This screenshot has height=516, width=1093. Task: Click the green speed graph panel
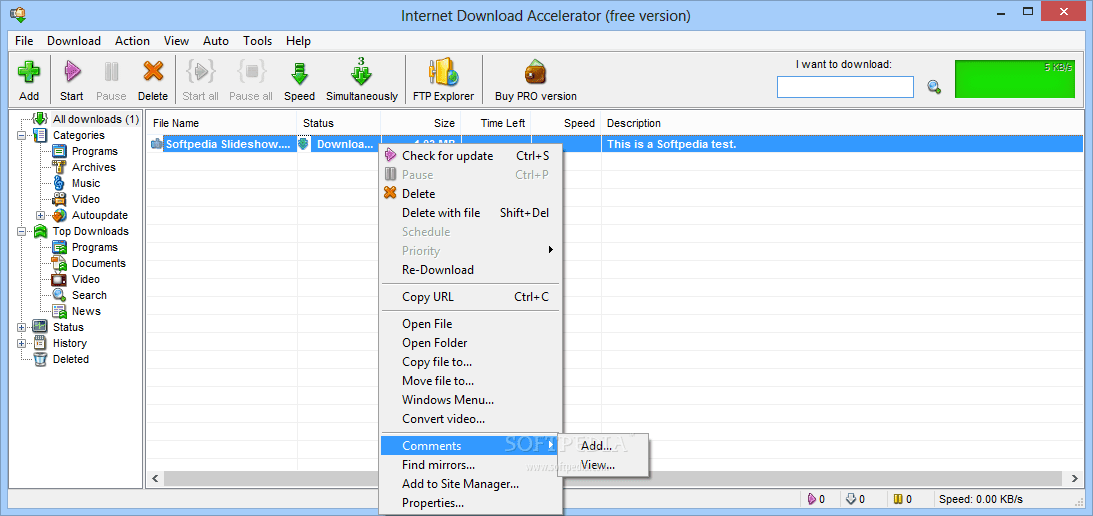(x=1015, y=79)
